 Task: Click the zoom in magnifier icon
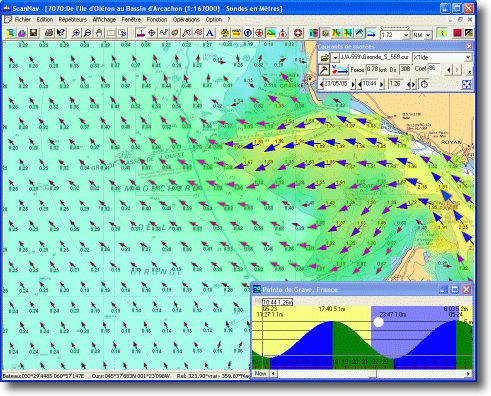click(x=76, y=33)
